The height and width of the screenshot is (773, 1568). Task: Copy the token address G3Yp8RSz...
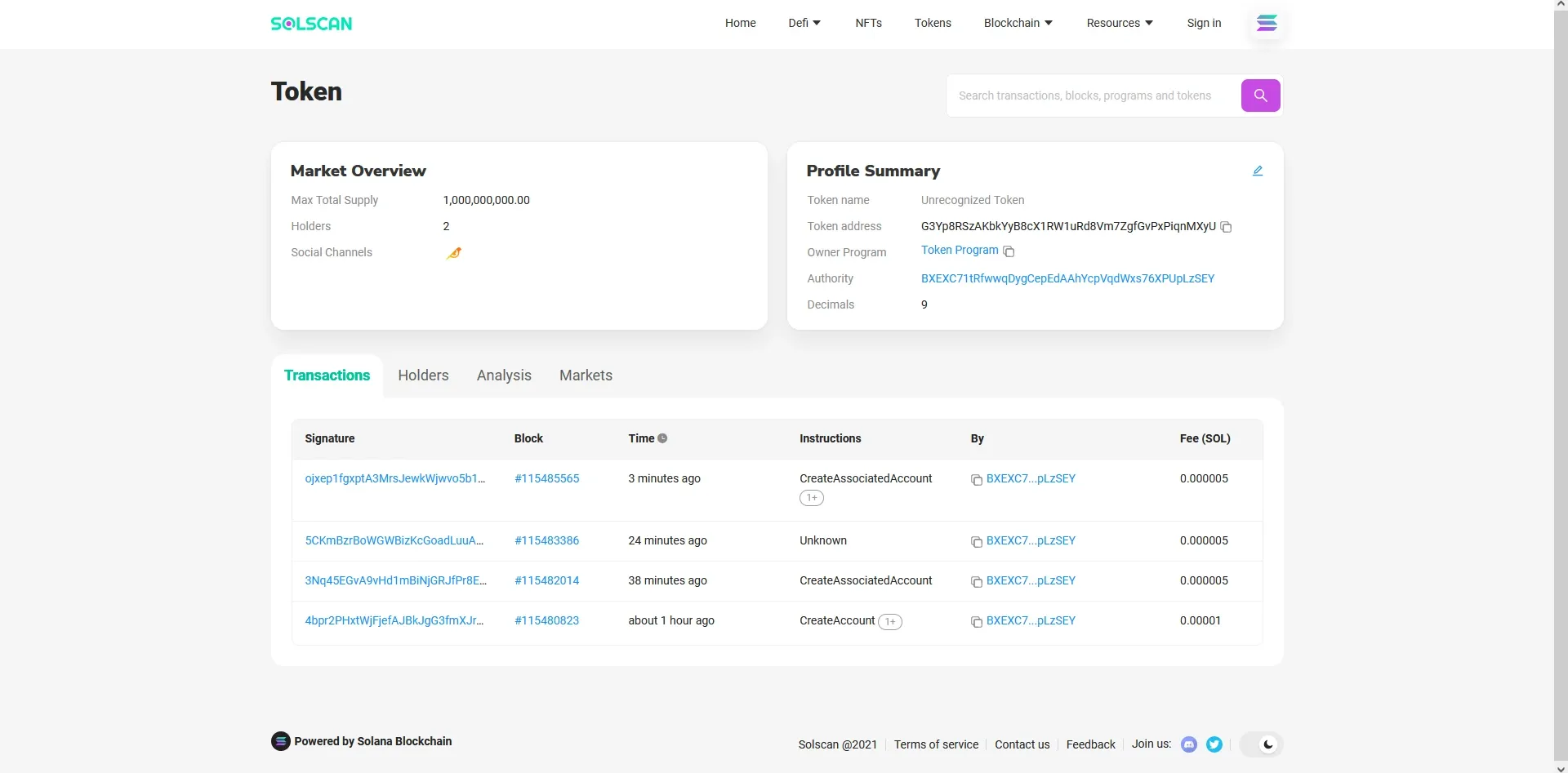[1226, 227]
